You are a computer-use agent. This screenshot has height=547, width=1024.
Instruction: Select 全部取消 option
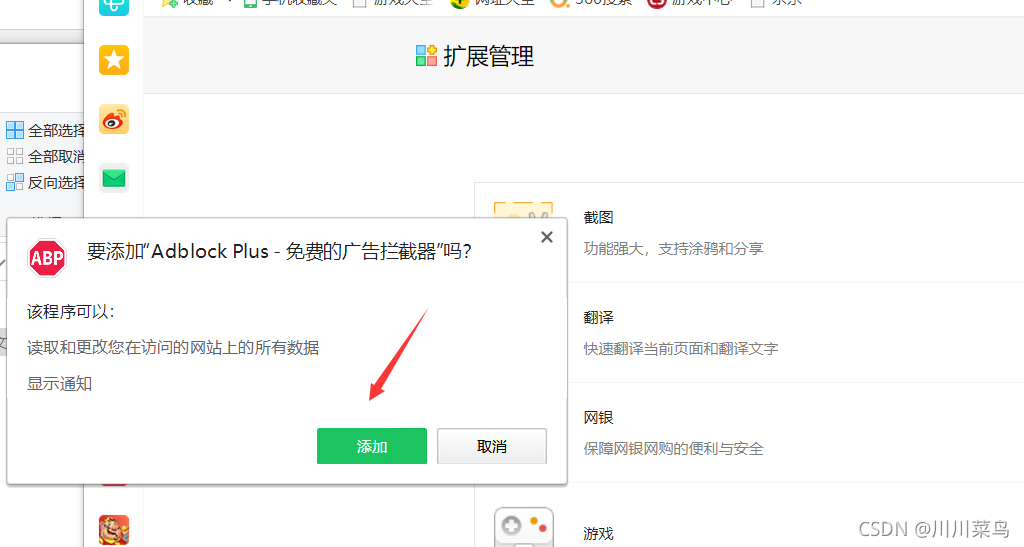(x=45, y=156)
